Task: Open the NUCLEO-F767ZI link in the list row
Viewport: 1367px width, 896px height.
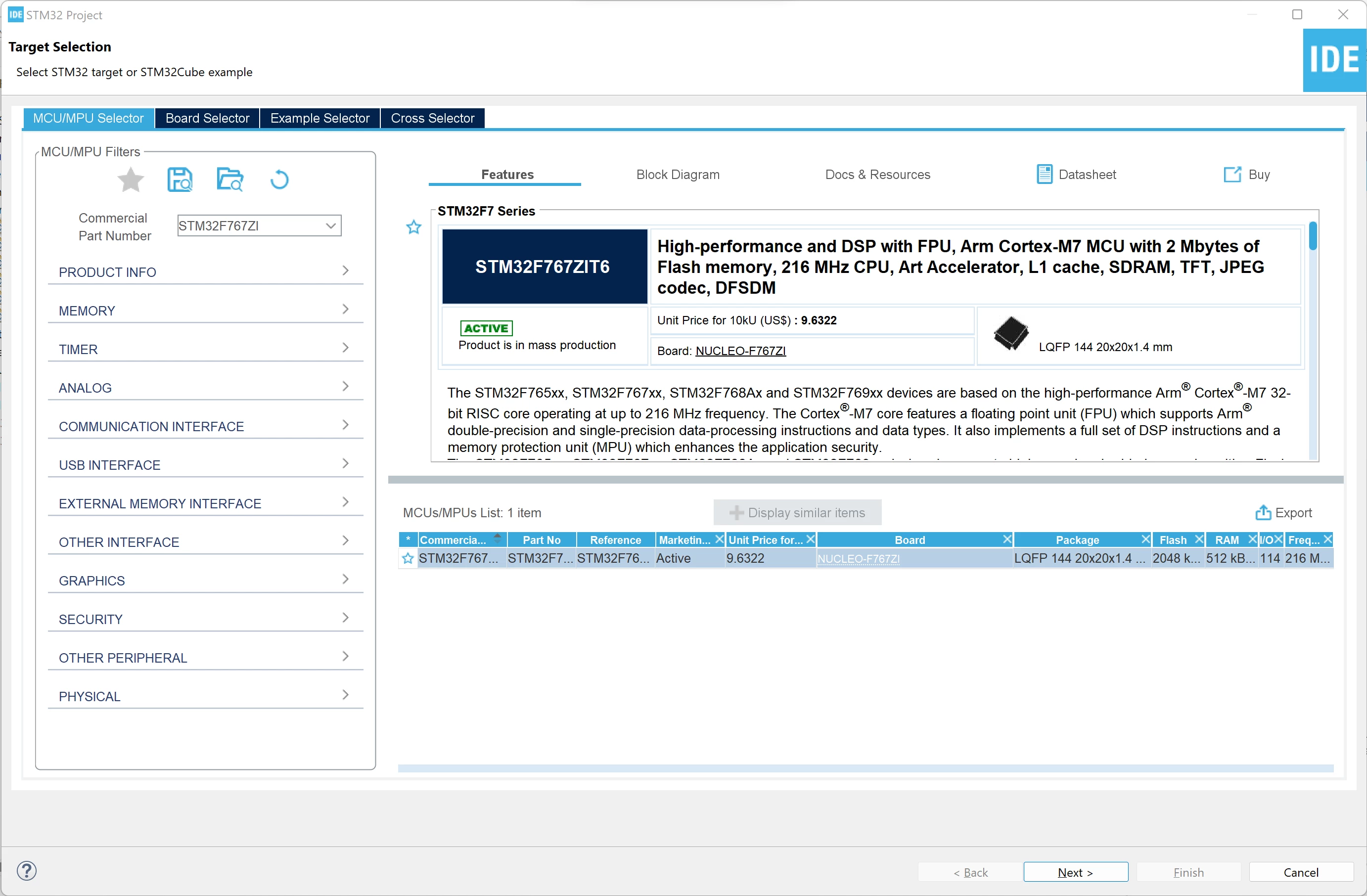Action: pos(858,558)
